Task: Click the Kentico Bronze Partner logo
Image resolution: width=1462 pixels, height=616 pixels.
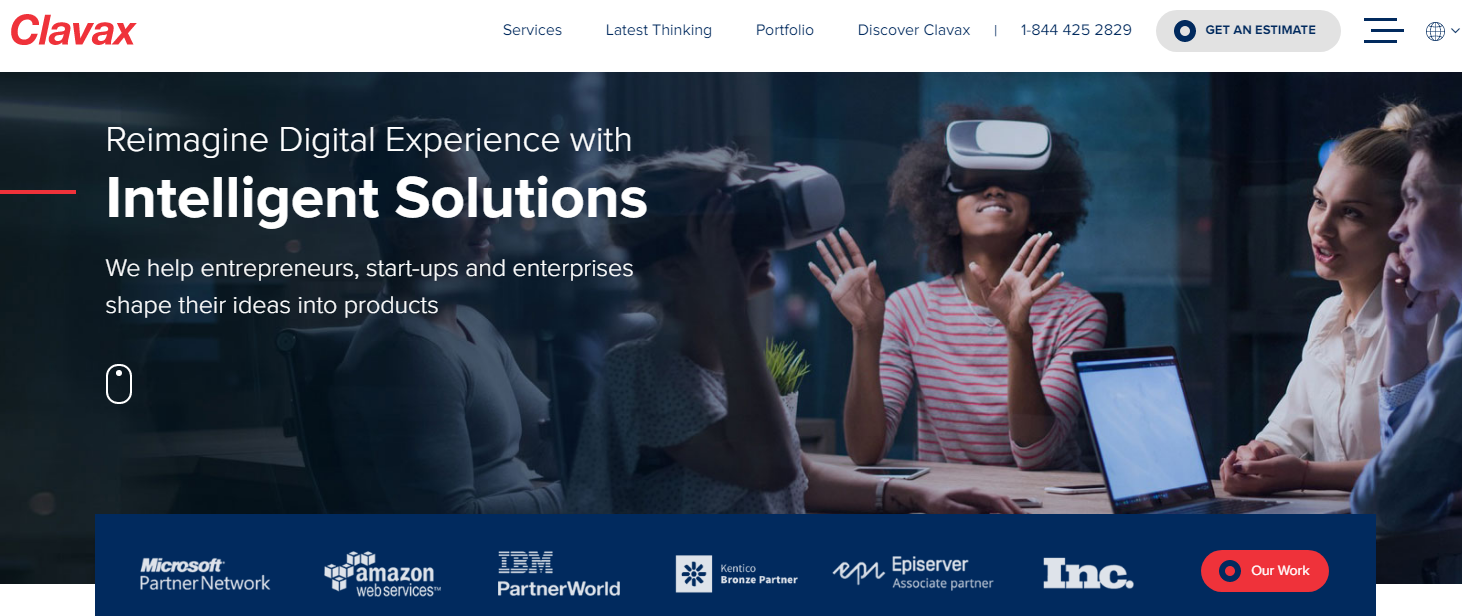Action: [737, 574]
